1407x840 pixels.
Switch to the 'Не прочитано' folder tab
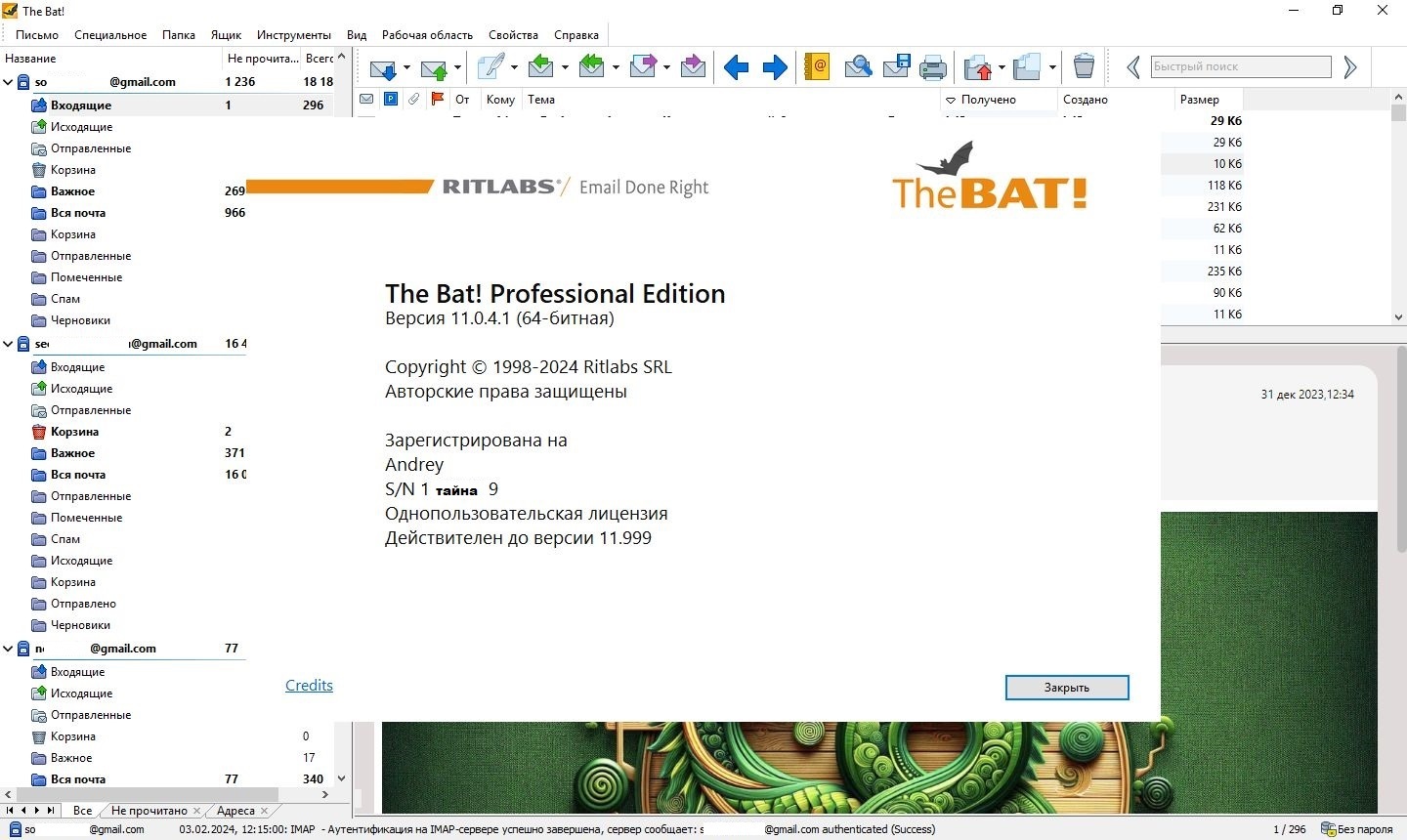149,811
